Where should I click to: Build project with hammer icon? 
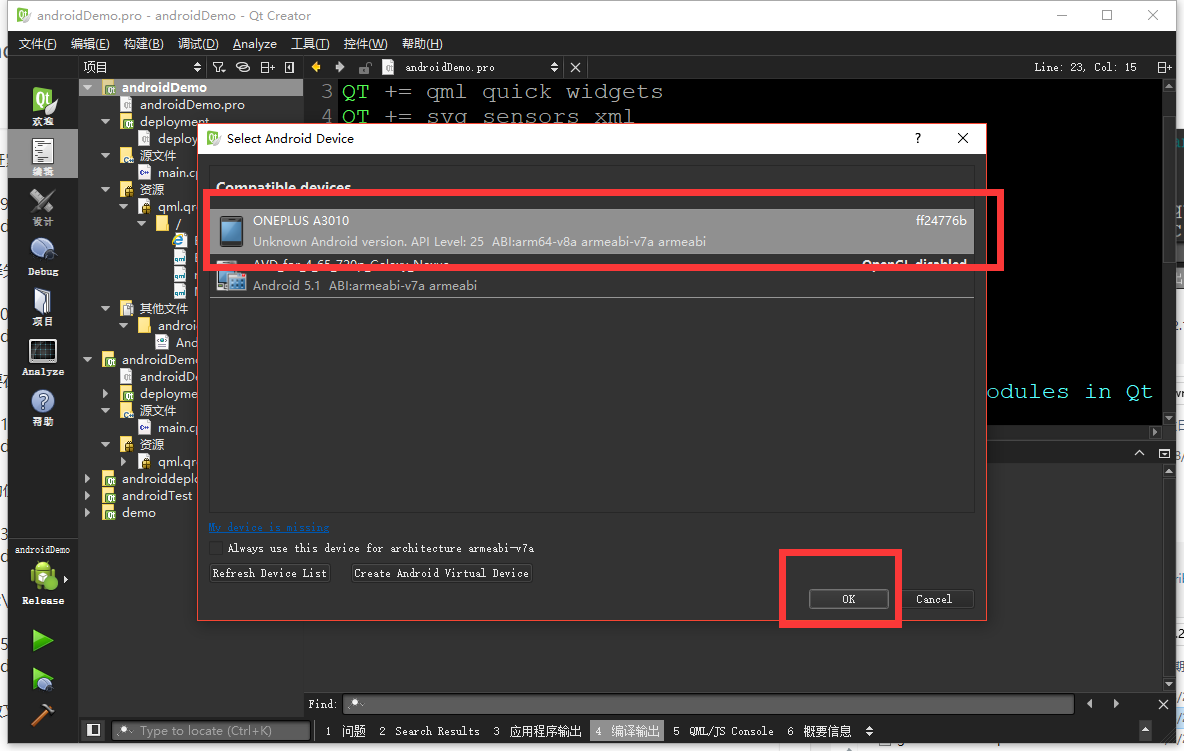pyautogui.click(x=43, y=713)
